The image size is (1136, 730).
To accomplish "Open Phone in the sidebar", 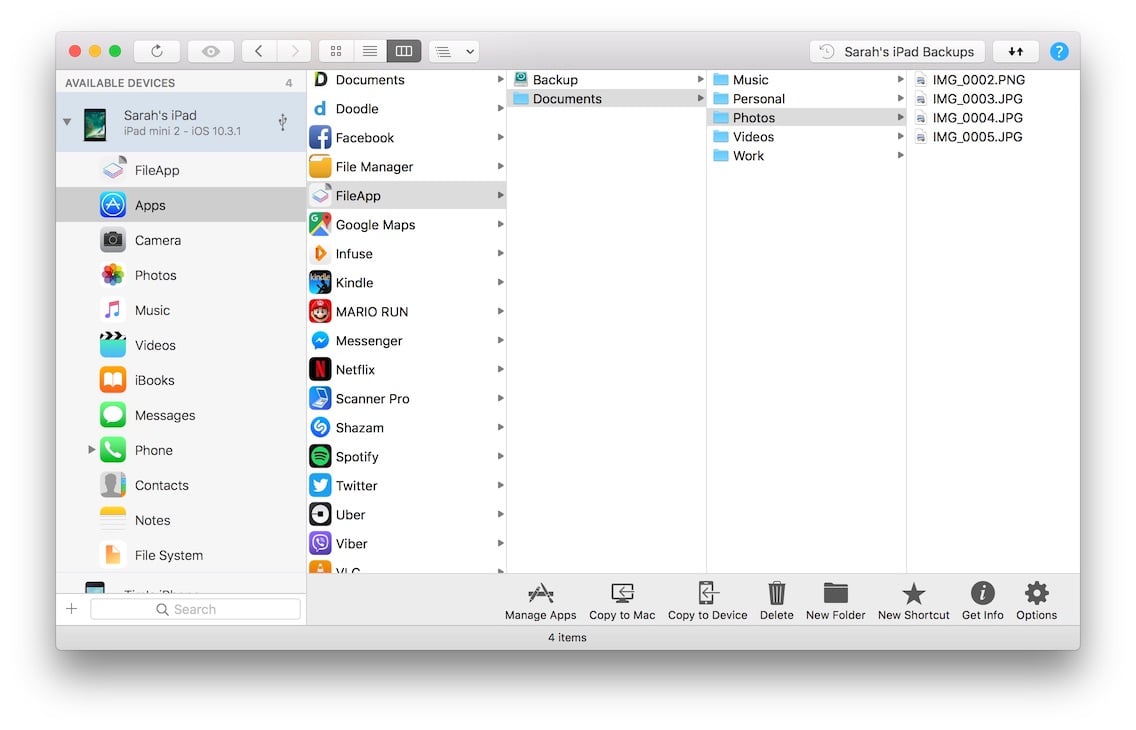I will (x=181, y=450).
